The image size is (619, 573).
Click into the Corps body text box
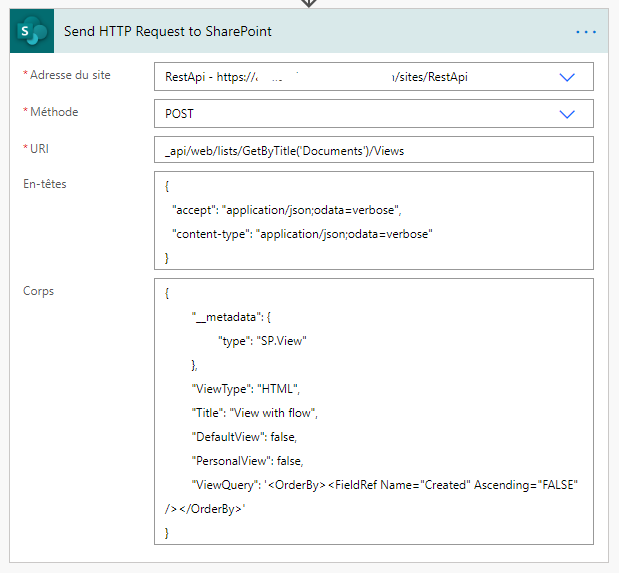pyautogui.click(x=373, y=411)
